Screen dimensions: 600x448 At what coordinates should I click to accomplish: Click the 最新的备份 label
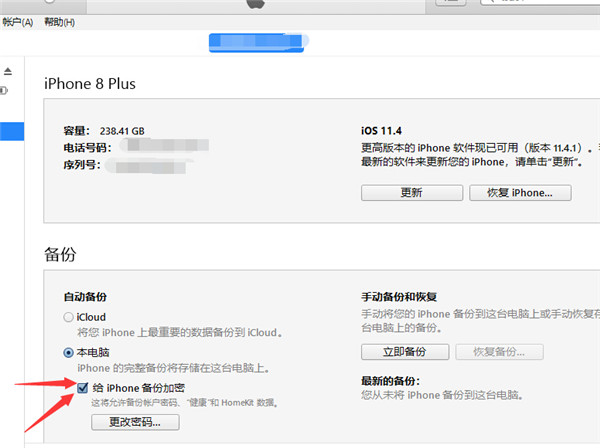pos(390,381)
